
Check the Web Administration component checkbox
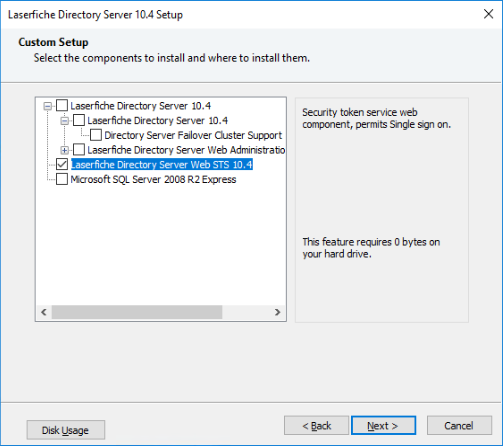pyautogui.click(x=79, y=150)
